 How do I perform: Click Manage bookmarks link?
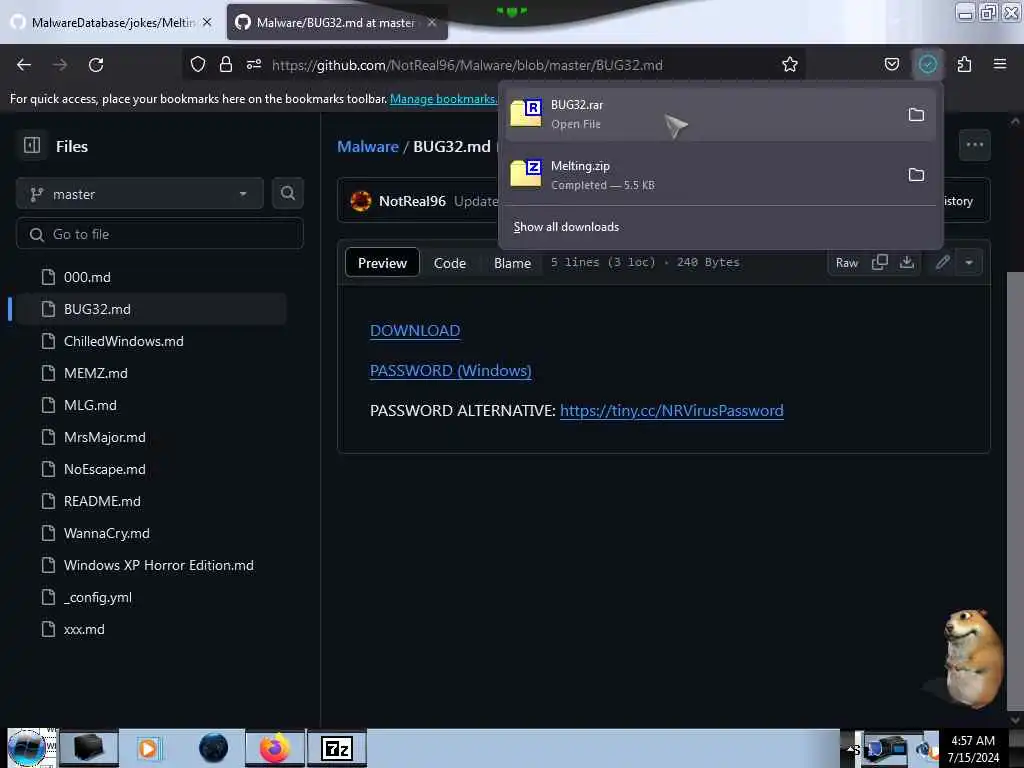coord(443,99)
